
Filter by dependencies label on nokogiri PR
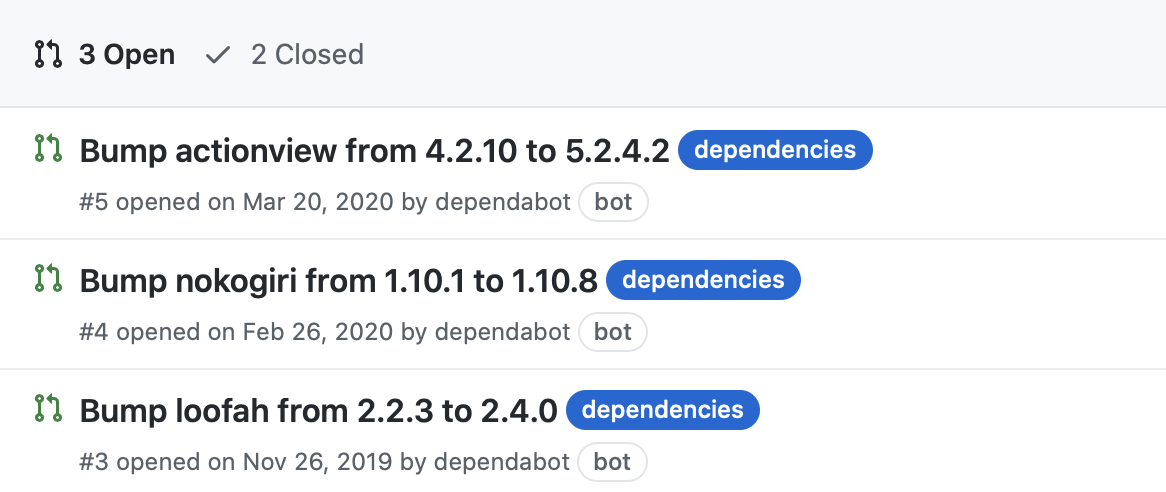pyautogui.click(x=703, y=281)
